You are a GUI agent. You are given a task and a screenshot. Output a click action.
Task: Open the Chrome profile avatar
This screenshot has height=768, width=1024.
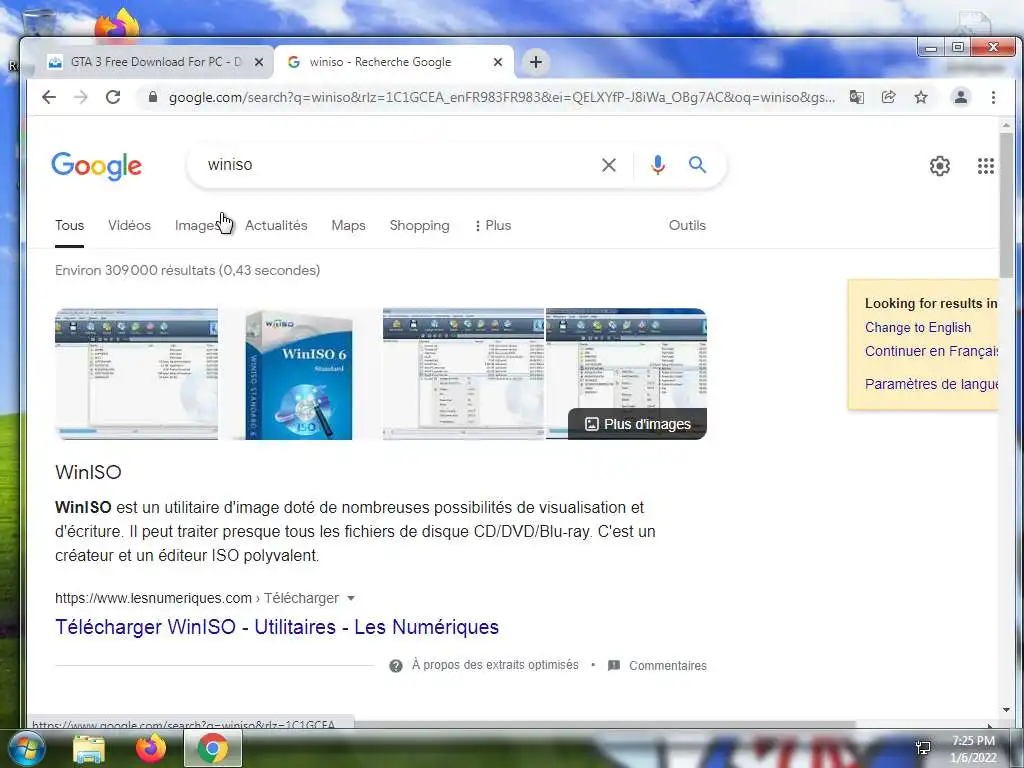coord(961,97)
